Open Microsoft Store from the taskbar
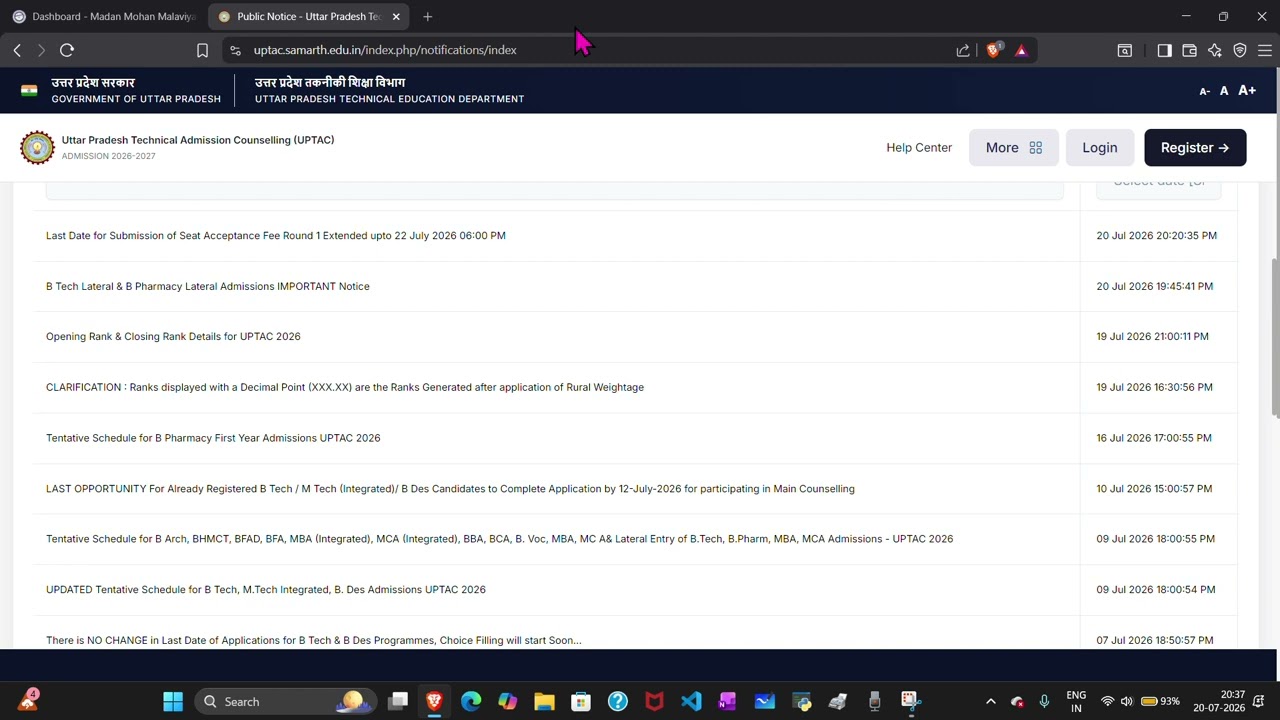The image size is (1280, 720). (581, 701)
